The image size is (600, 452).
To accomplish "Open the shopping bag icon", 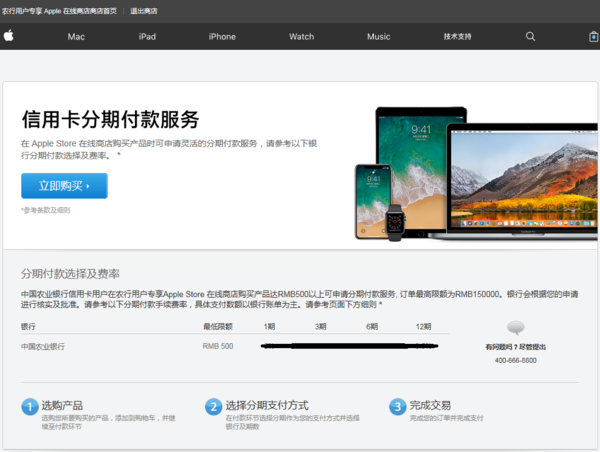I will (593, 36).
